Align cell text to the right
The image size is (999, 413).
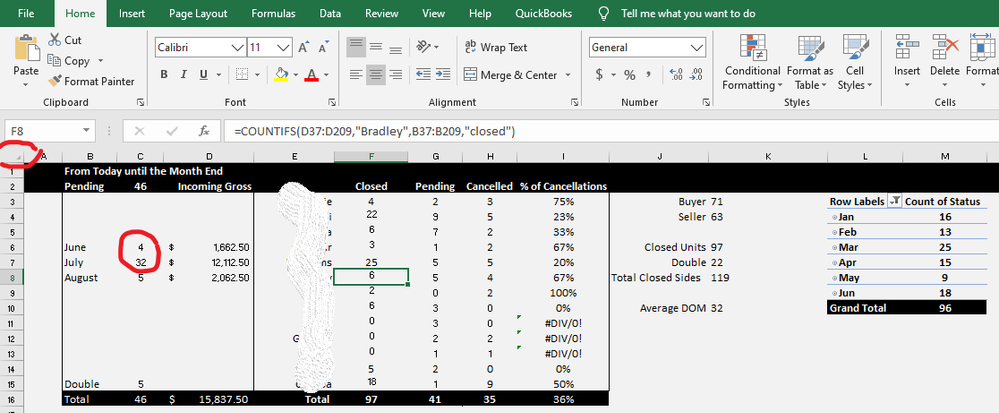tap(396, 75)
